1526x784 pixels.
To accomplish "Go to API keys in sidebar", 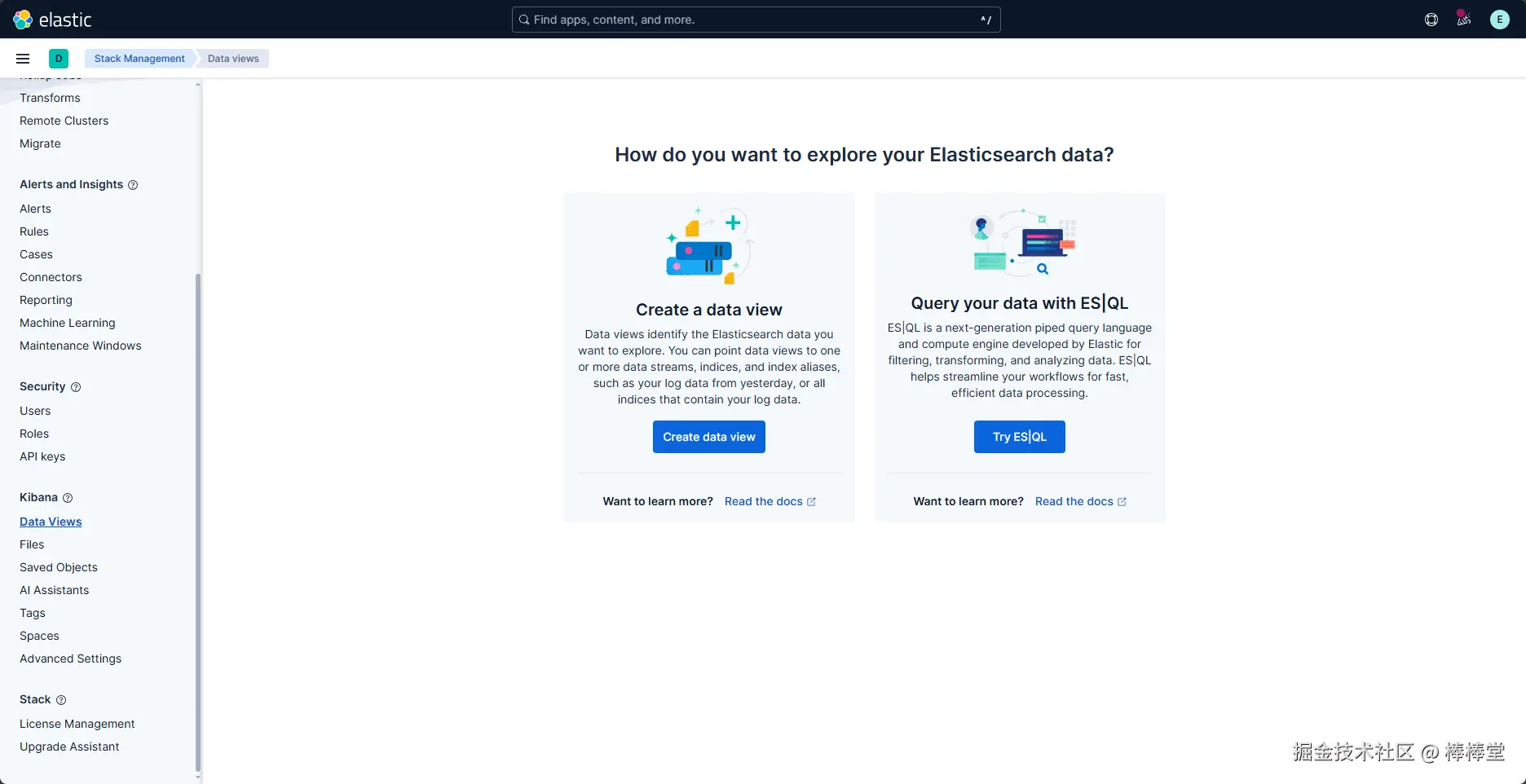I will (x=42, y=456).
